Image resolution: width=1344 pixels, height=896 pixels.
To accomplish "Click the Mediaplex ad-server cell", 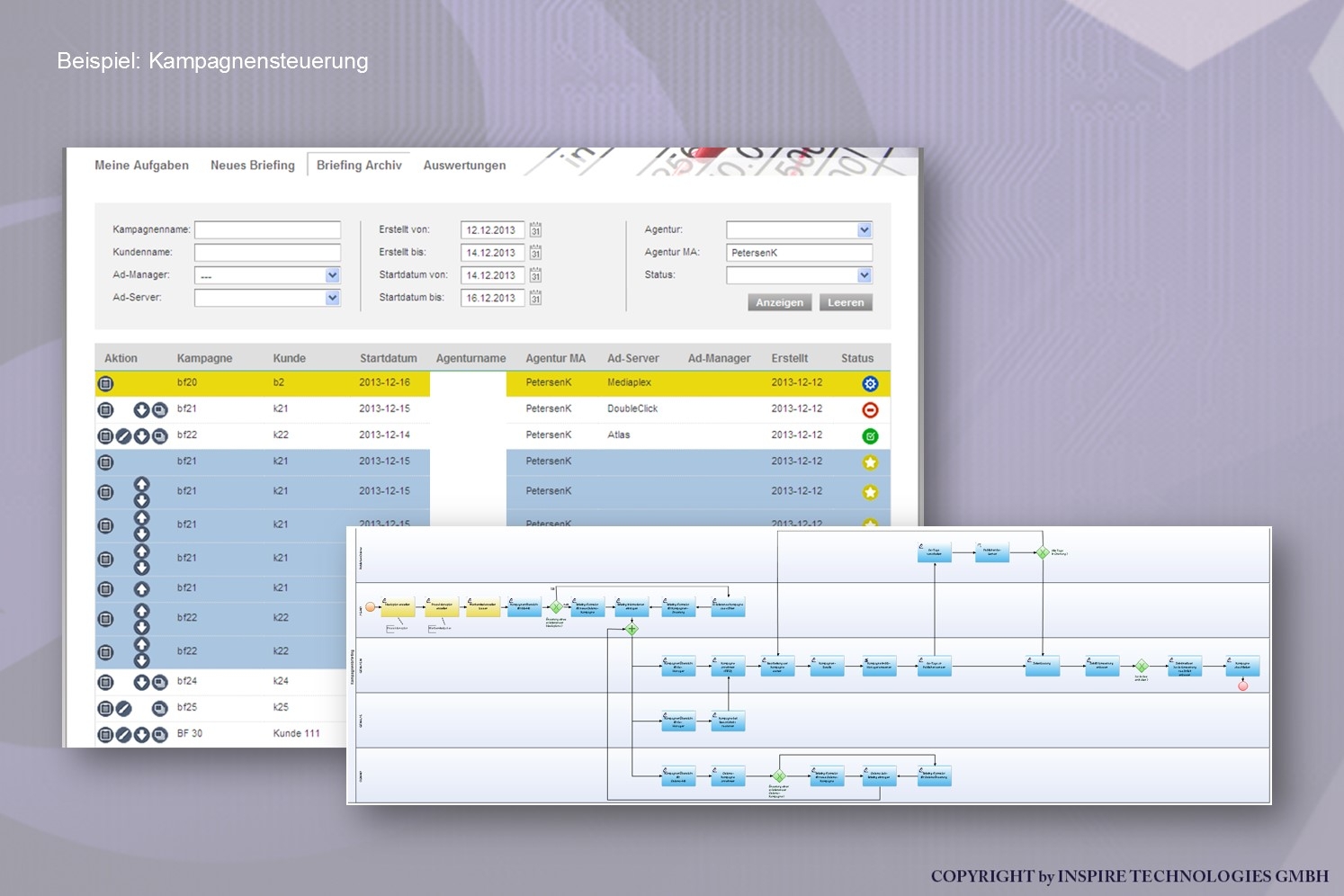I will 630,382.
